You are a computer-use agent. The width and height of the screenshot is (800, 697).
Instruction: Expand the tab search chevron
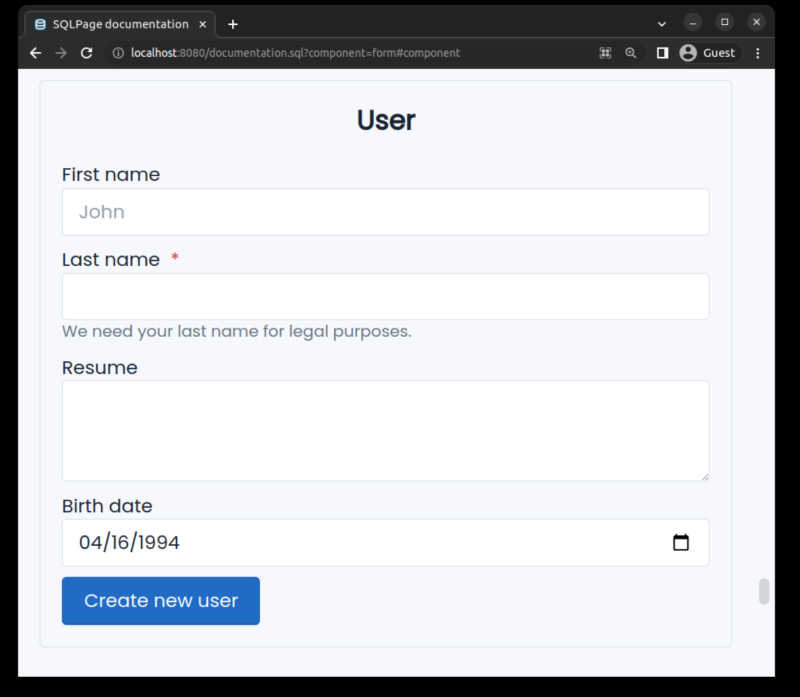tap(662, 24)
